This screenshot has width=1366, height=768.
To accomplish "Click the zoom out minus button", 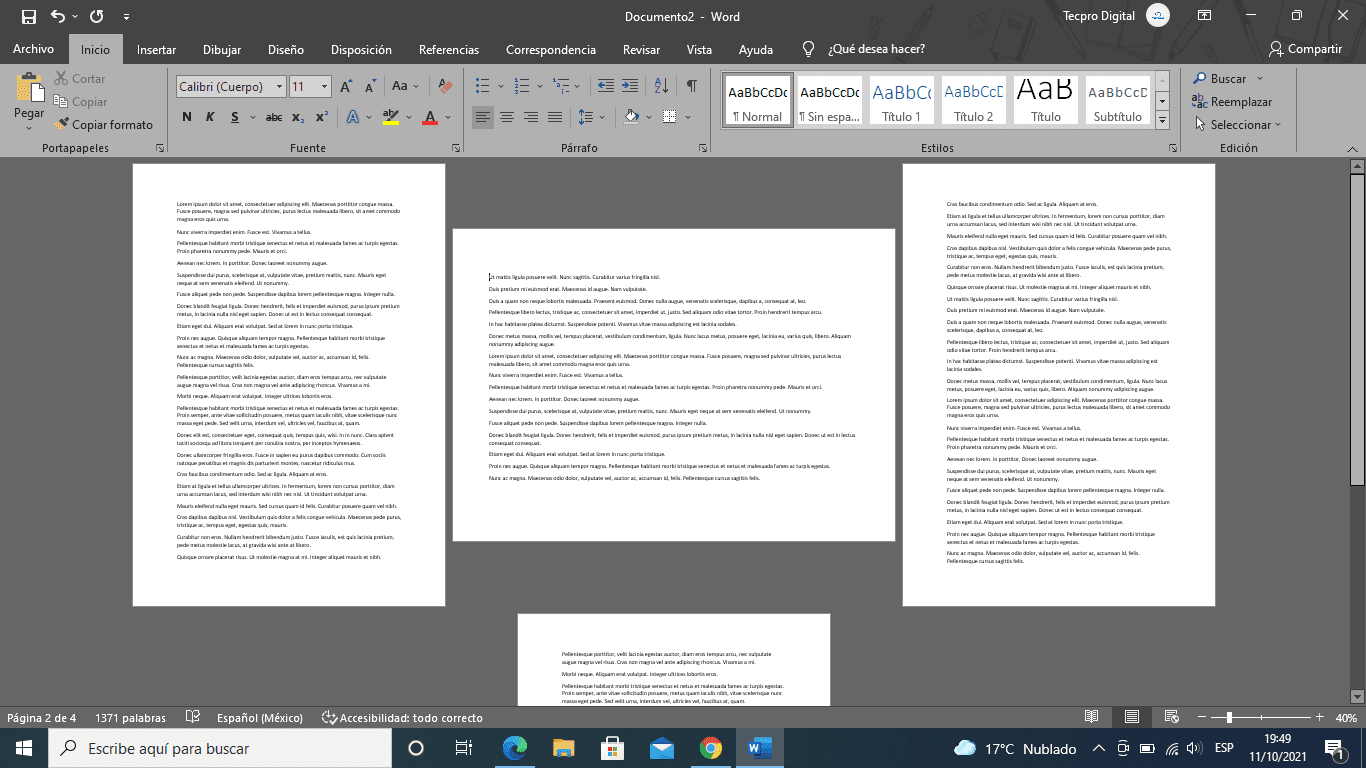I will 1202,717.
